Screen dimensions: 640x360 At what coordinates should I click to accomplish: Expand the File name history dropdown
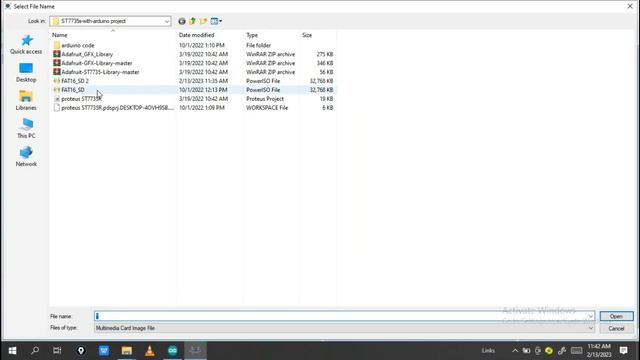(591, 316)
